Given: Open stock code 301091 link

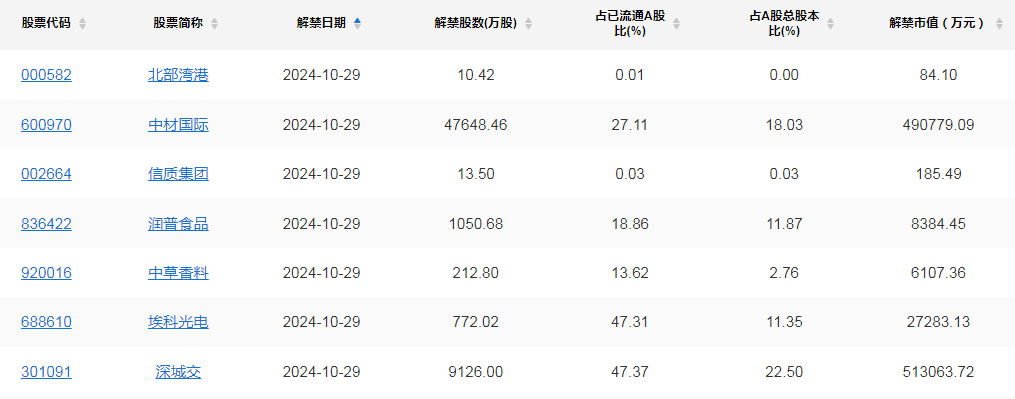Looking at the screenshot, I should [47, 372].
